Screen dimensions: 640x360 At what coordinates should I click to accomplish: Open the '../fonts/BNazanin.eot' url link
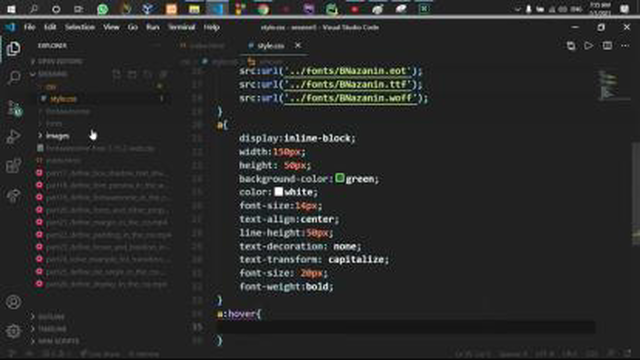coord(348,71)
